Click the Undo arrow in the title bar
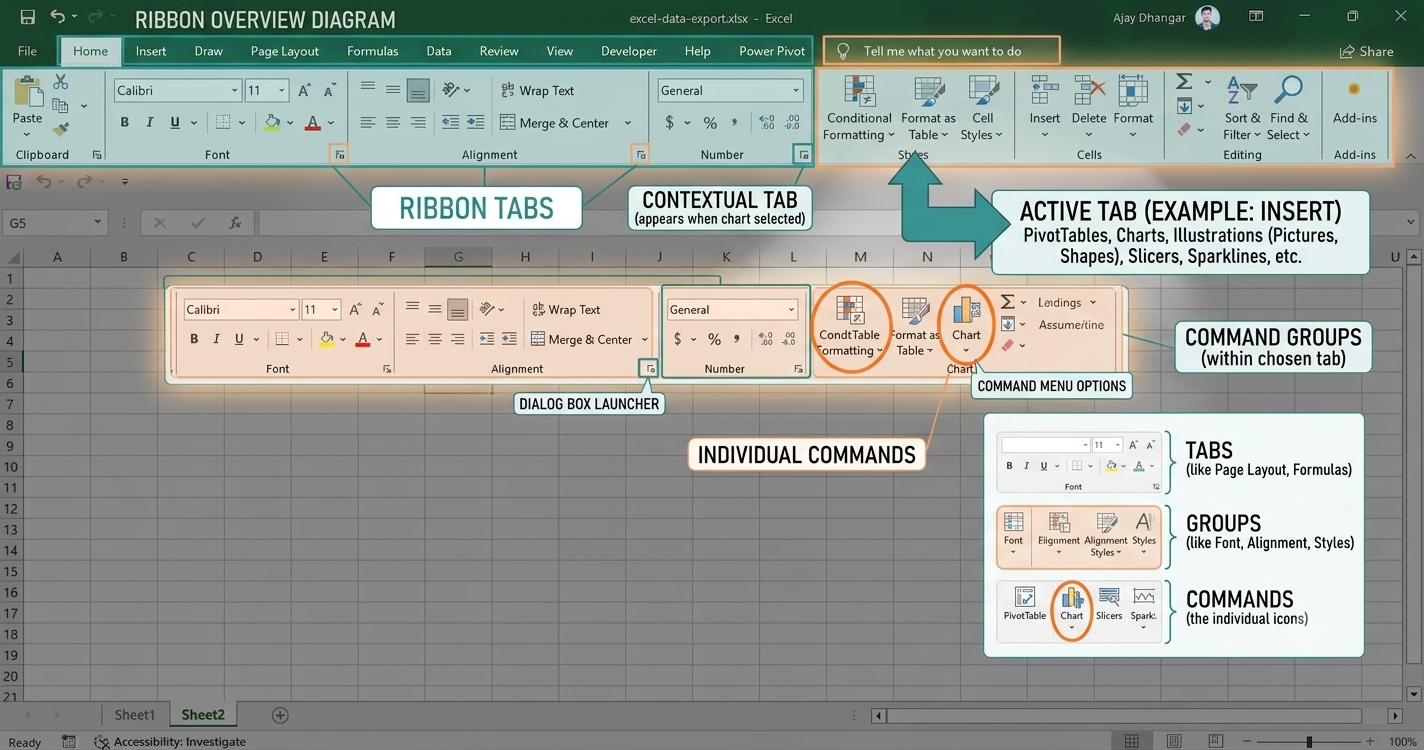 (57, 17)
